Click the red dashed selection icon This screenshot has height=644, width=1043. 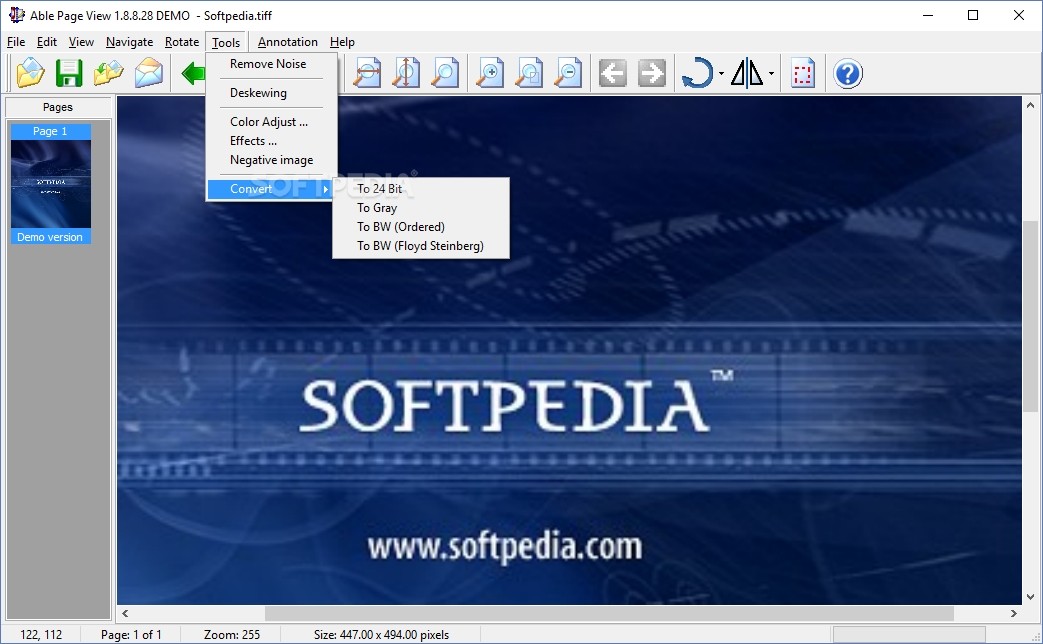(x=803, y=73)
